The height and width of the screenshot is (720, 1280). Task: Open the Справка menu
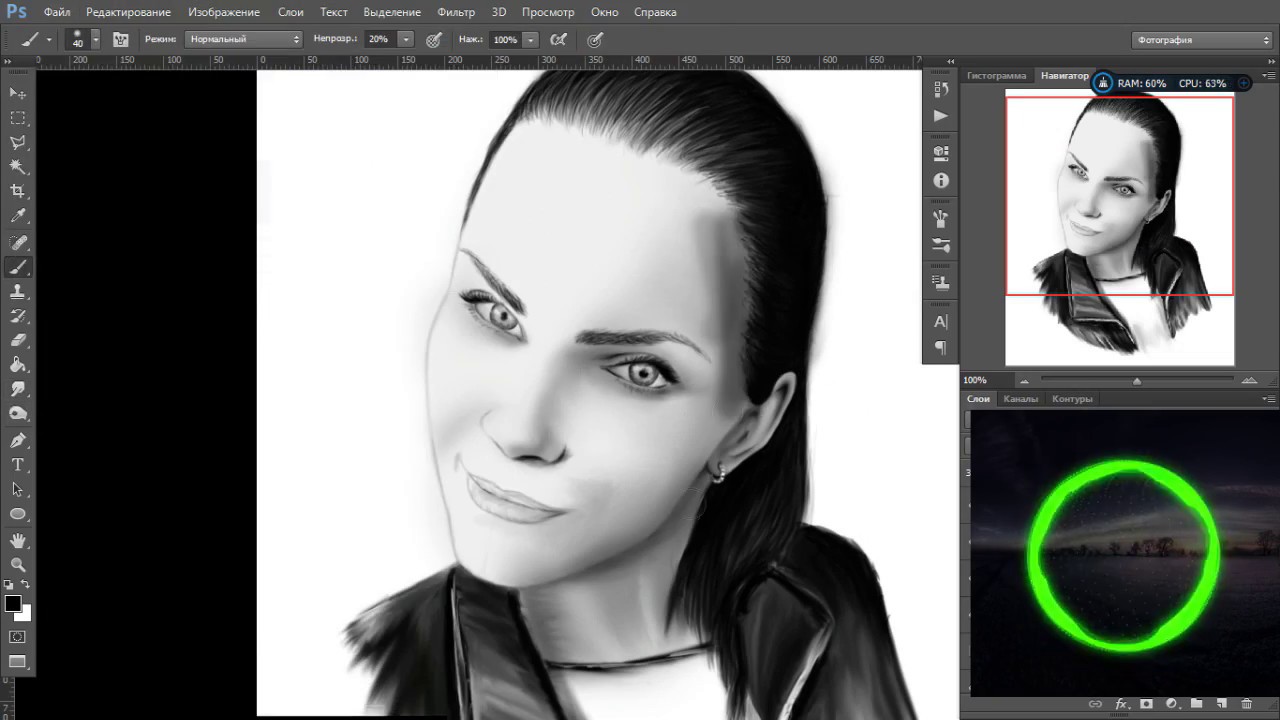tap(655, 12)
